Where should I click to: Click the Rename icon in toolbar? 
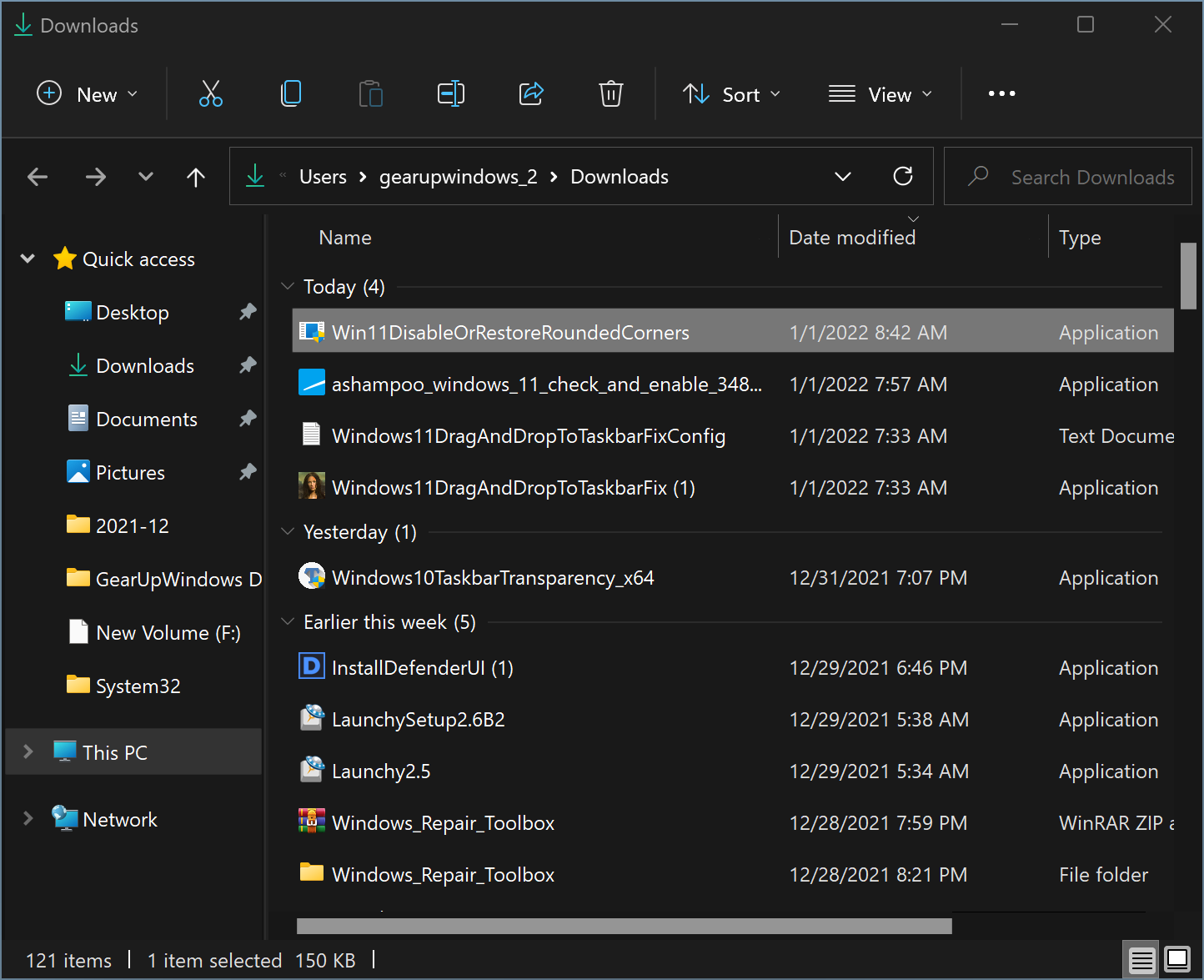451,93
